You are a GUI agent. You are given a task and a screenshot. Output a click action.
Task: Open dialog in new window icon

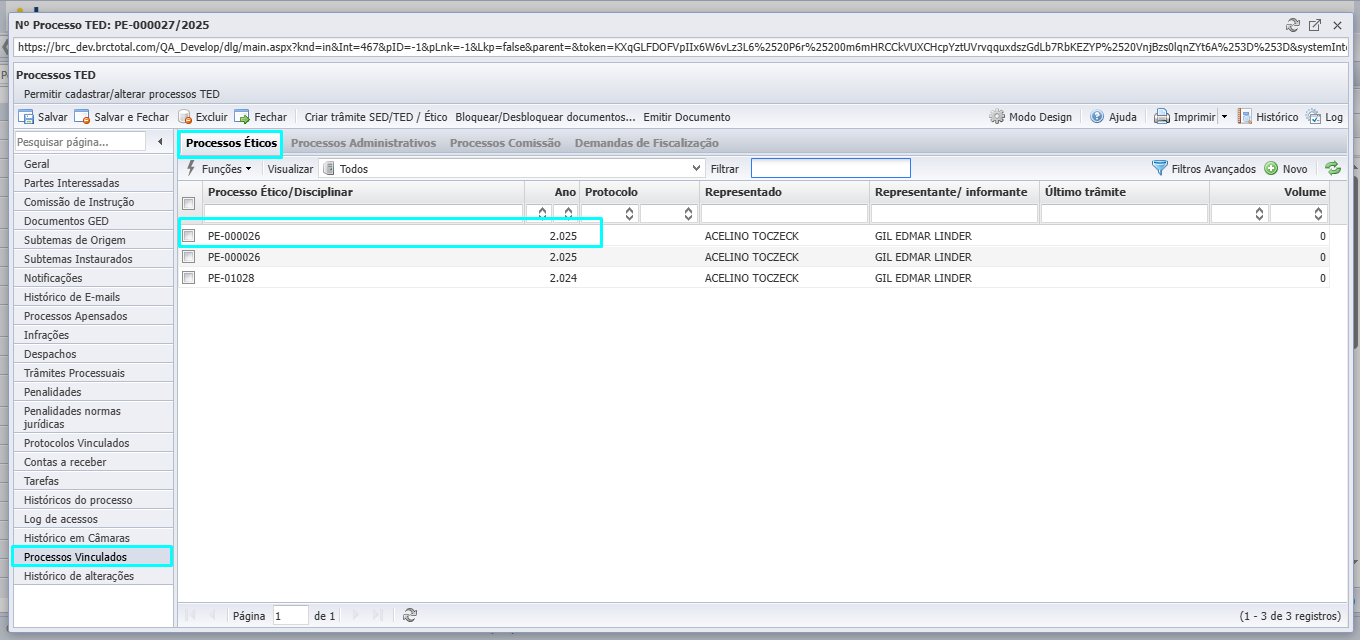tap(1315, 25)
